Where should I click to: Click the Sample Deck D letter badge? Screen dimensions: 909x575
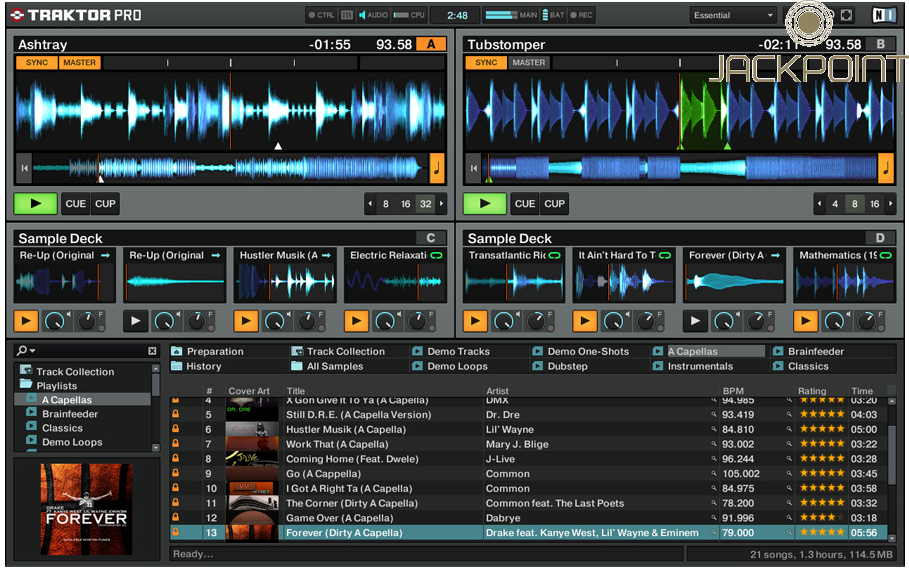point(881,238)
